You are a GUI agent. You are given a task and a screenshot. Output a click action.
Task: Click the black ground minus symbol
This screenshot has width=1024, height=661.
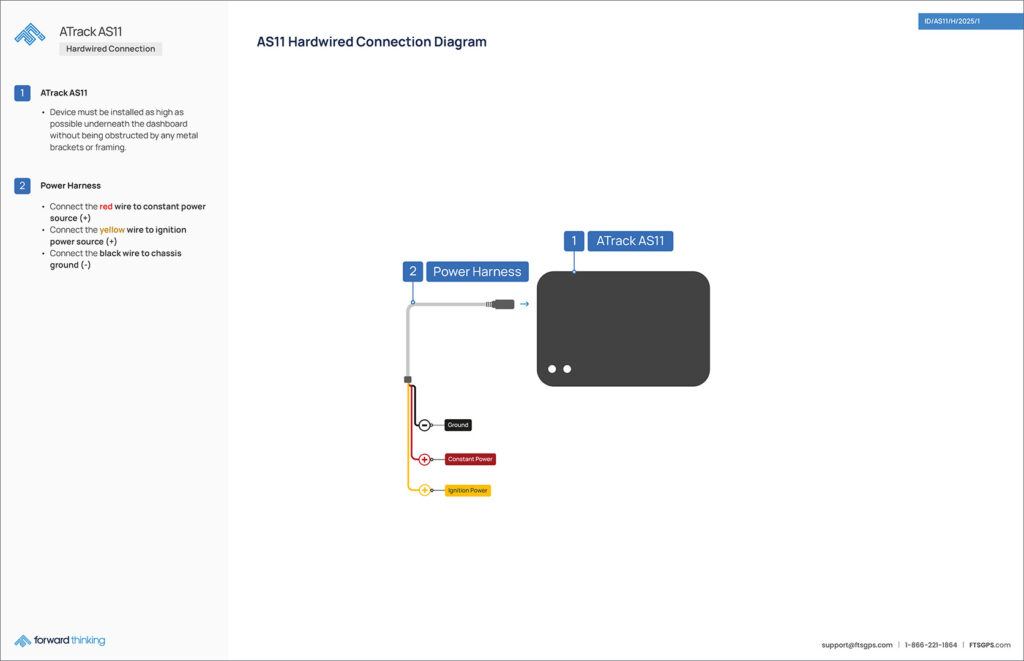point(424,425)
